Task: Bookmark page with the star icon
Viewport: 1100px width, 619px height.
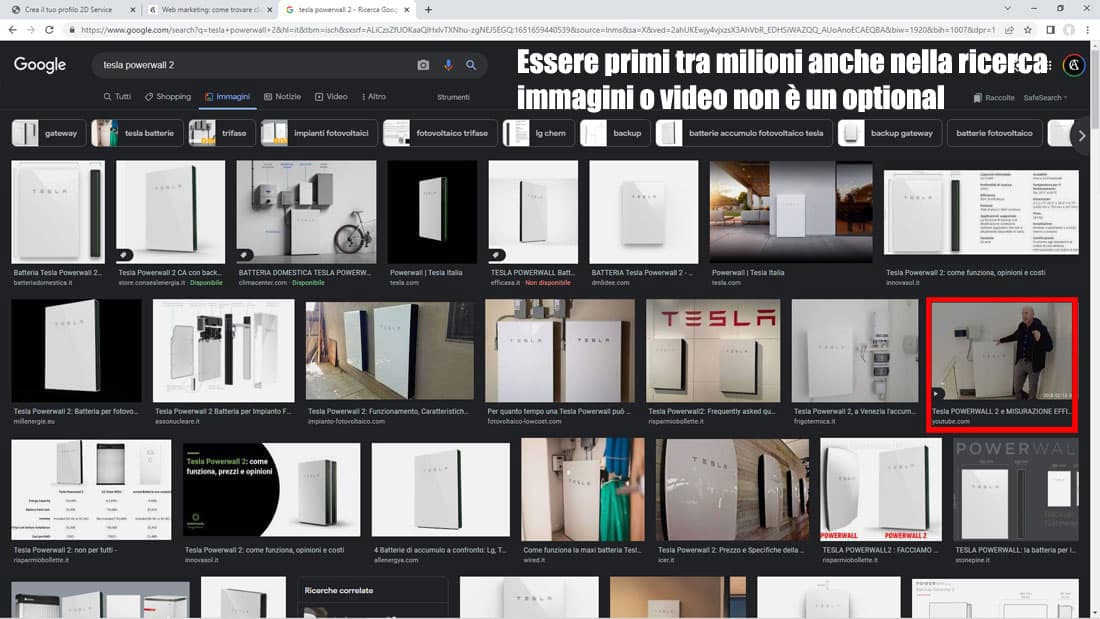Action: 1028,30
